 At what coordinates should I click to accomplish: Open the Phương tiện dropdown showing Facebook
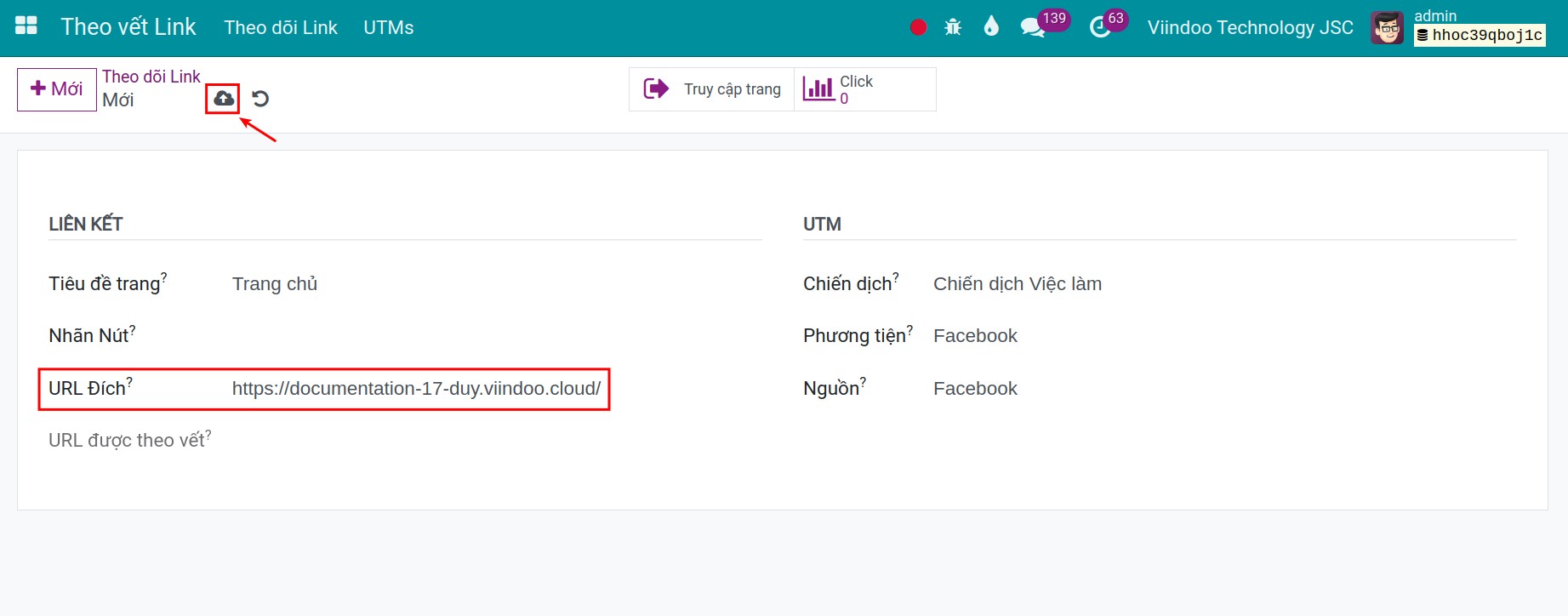coord(1224,335)
